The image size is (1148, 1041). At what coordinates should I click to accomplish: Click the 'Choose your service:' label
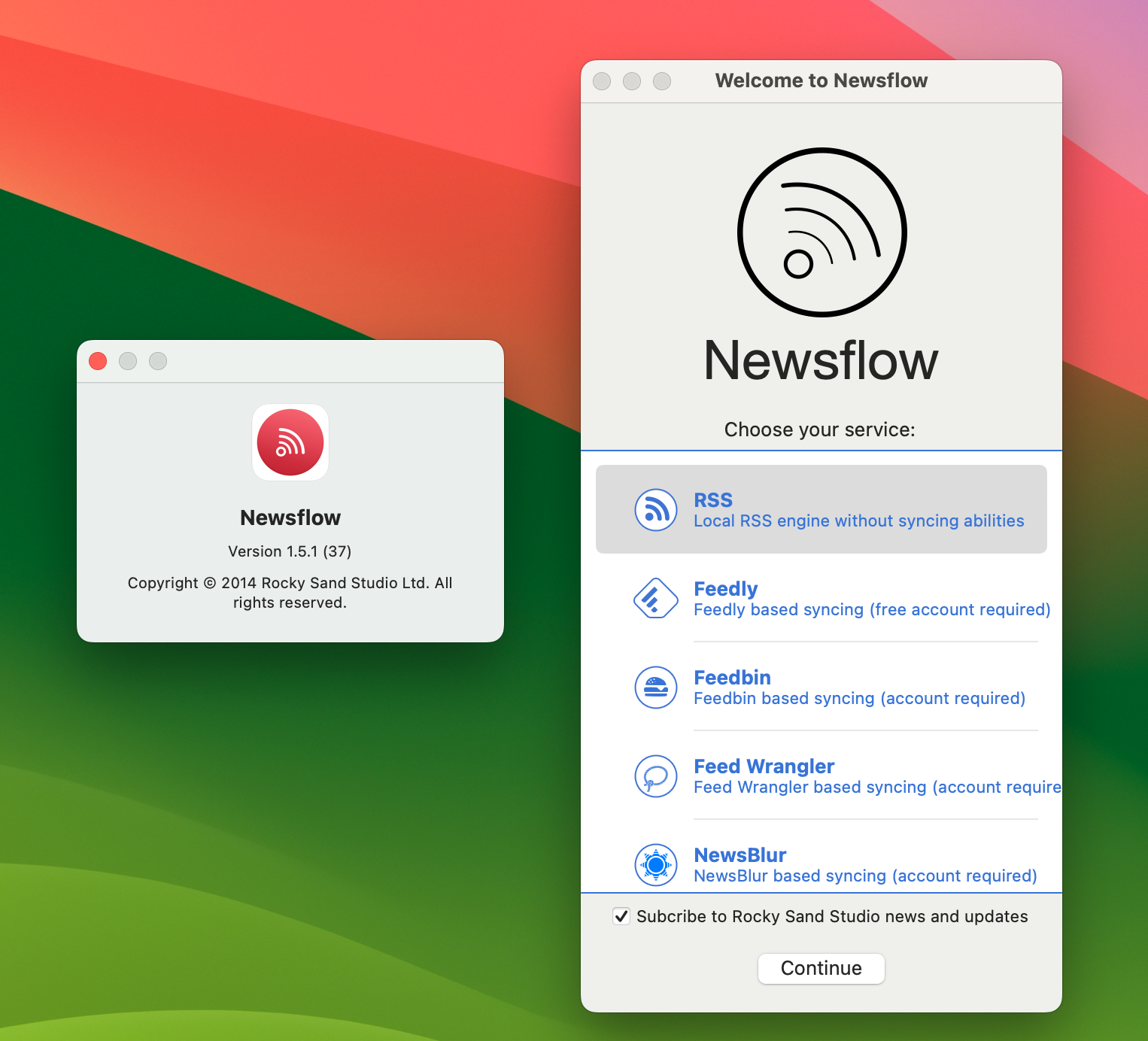tap(820, 429)
